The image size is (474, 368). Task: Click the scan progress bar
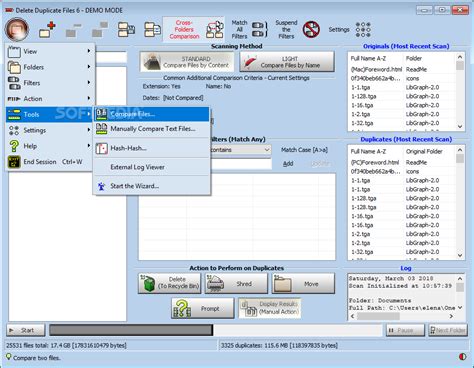pos(216,330)
